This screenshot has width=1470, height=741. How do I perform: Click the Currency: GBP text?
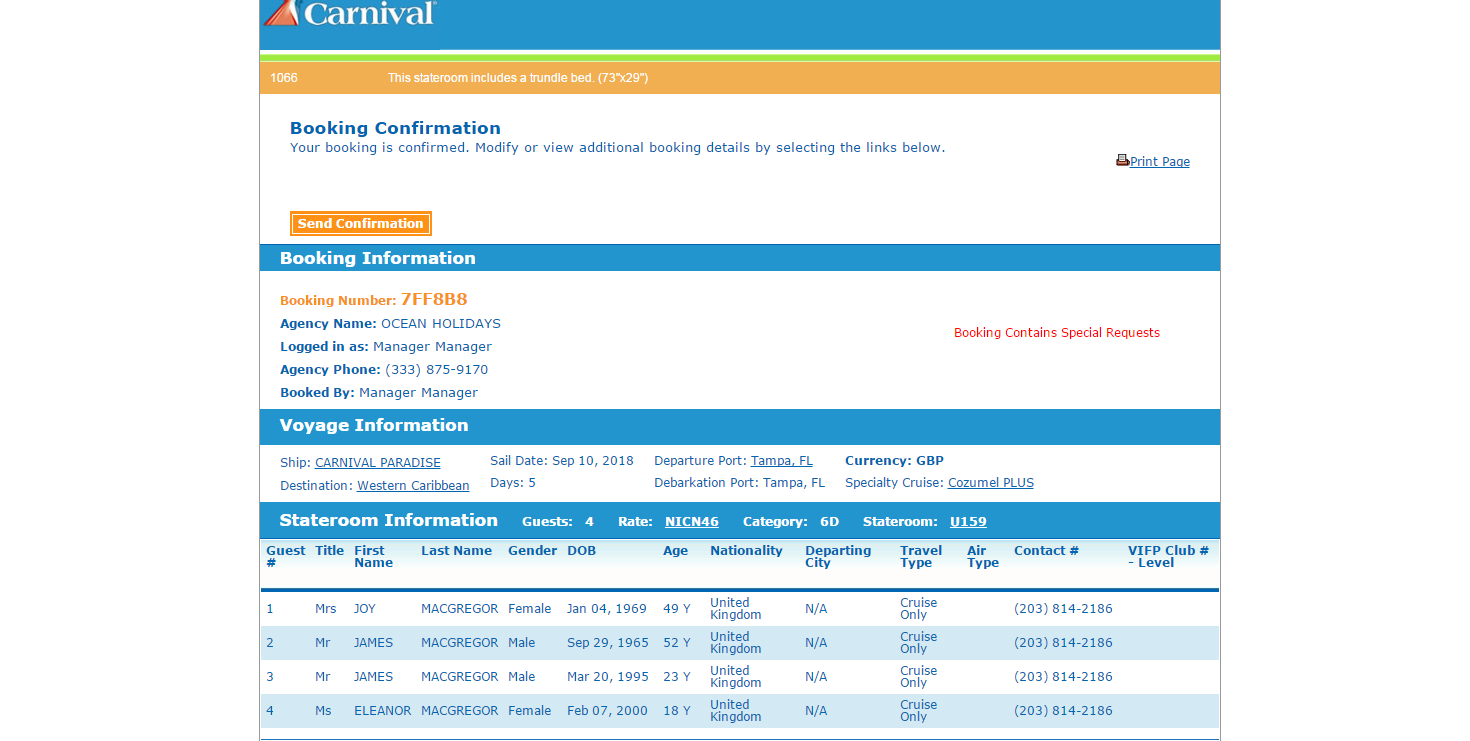click(894, 461)
